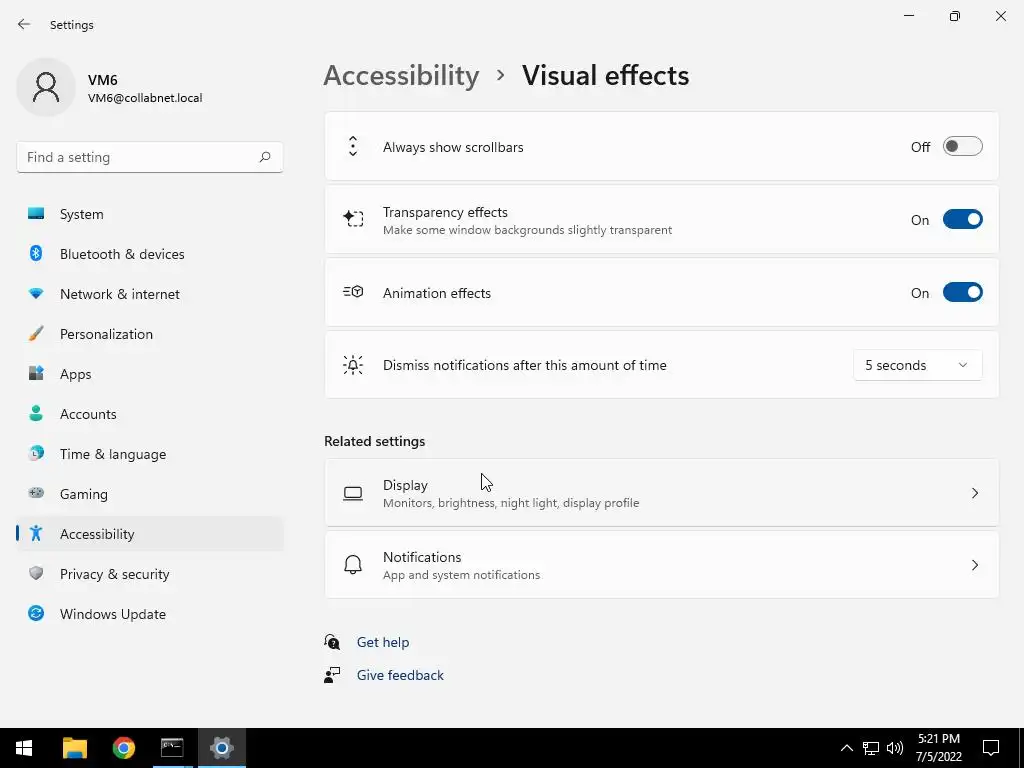Expand the Display related settings chevron
The width and height of the screenshot is (1024, 768).
974,493
